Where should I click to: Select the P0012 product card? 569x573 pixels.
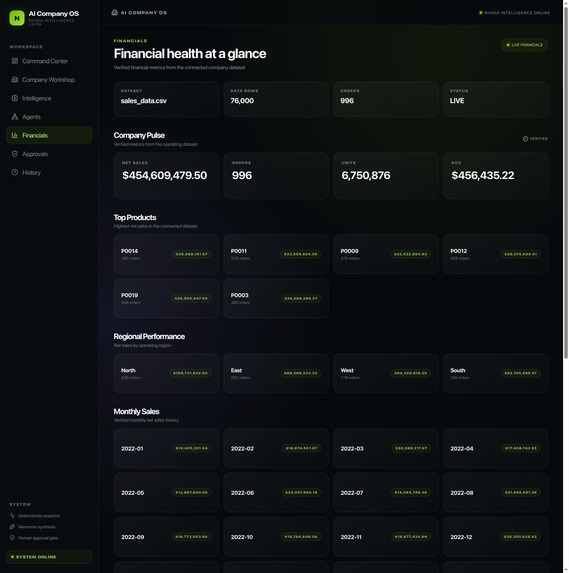[495, 254]
